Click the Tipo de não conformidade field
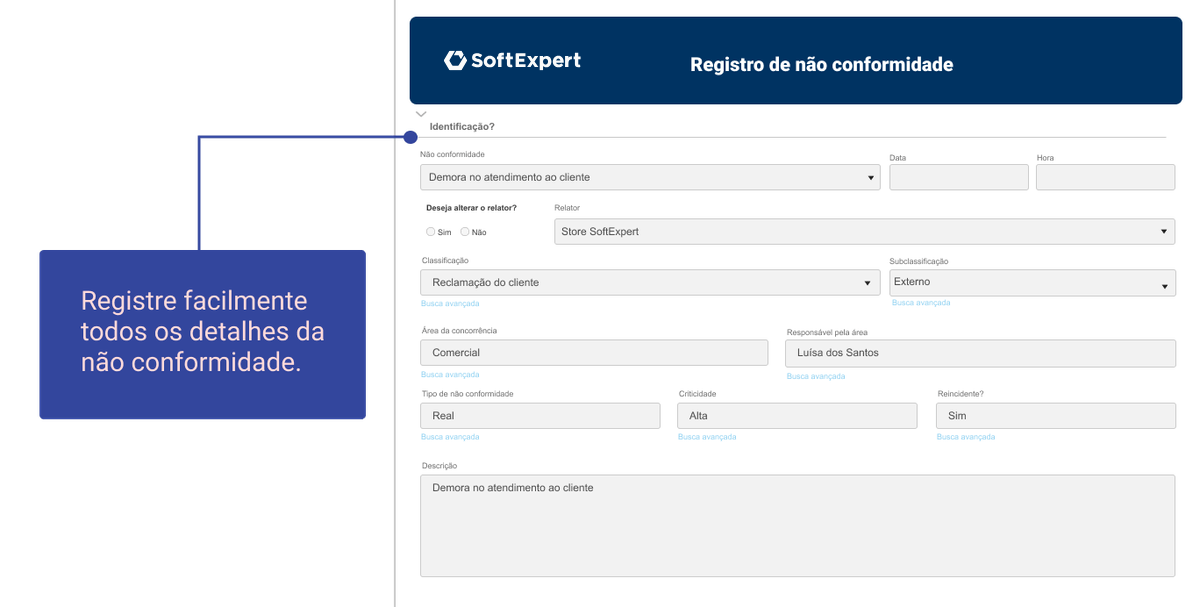 pos(540,415)
